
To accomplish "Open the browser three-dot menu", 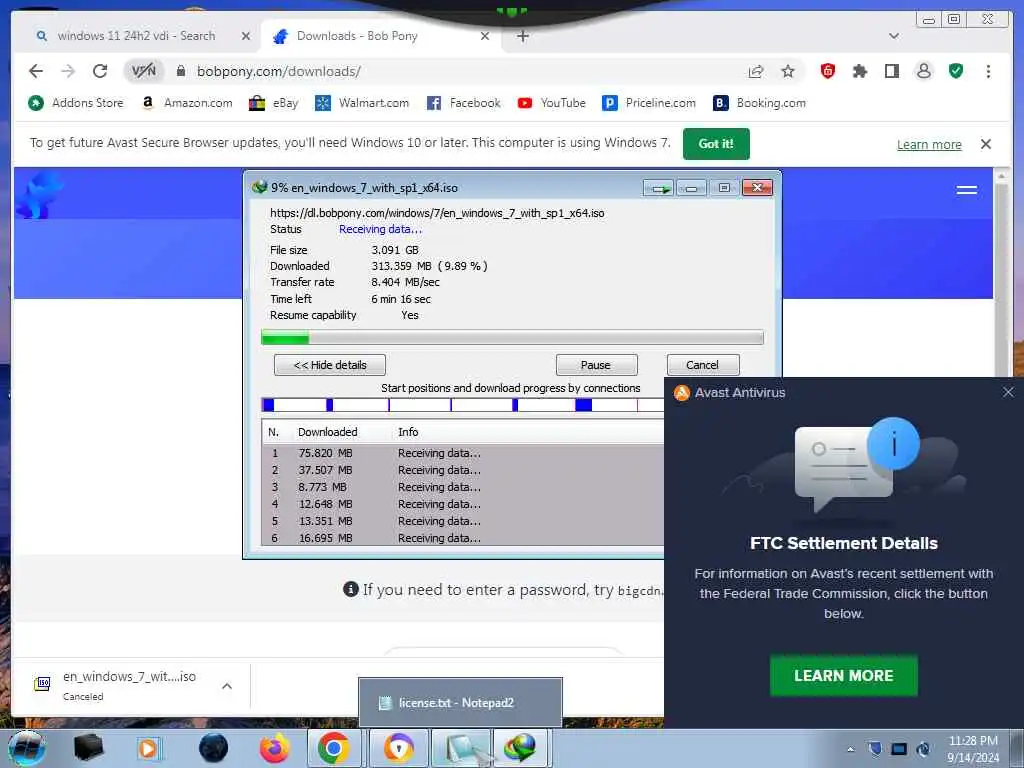I will coord(988,71).
